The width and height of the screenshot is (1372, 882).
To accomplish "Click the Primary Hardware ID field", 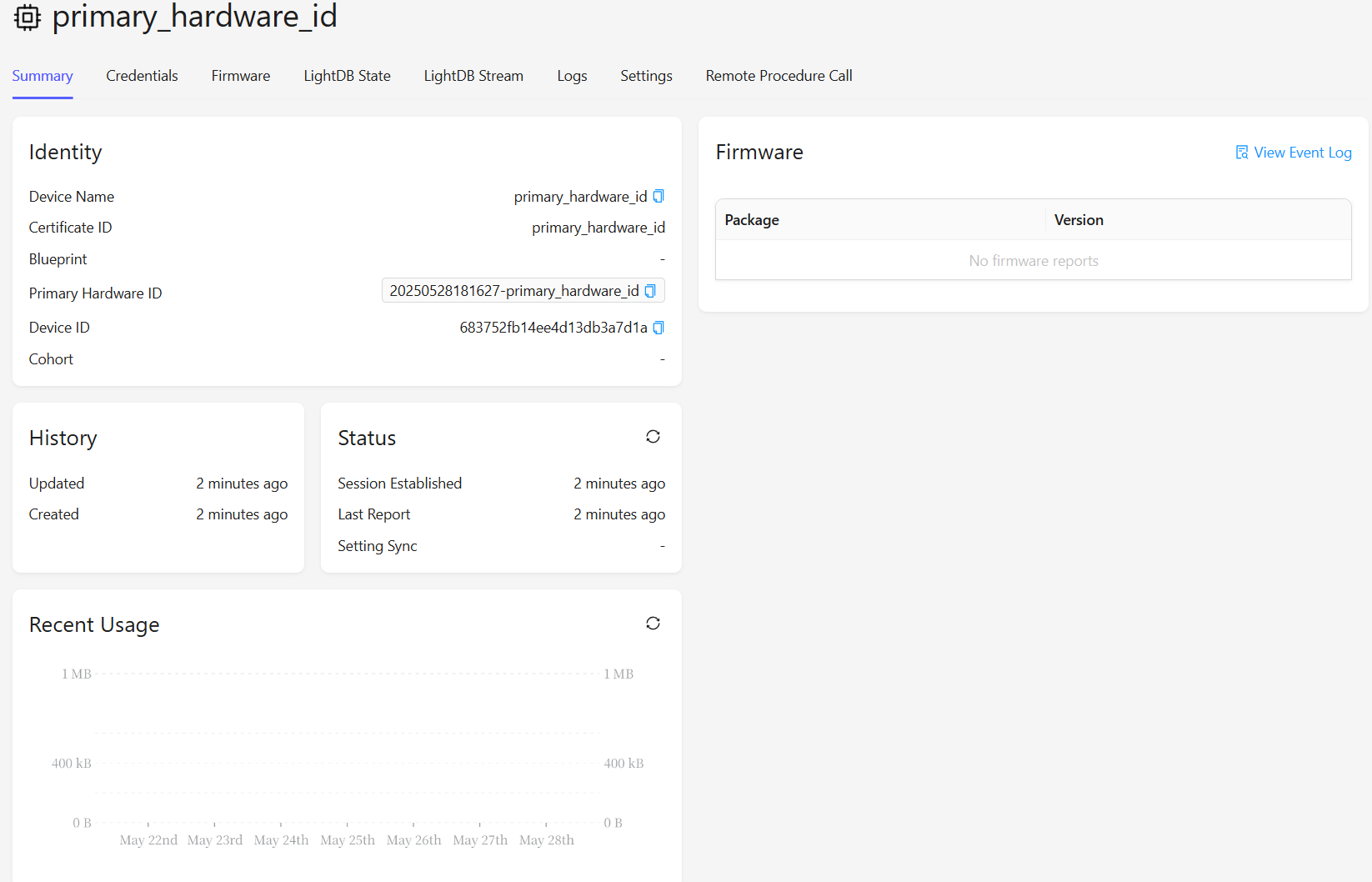I will [523, 291].
